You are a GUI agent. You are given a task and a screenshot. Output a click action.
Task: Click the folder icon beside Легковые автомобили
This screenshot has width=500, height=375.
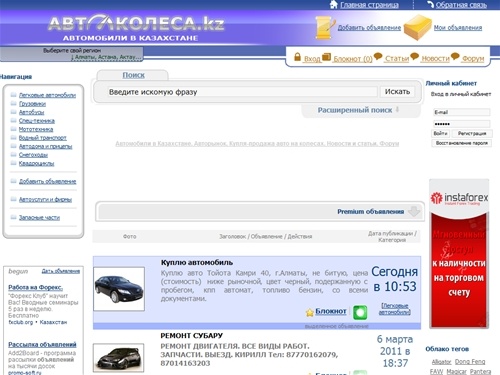(x=14, y=95)
